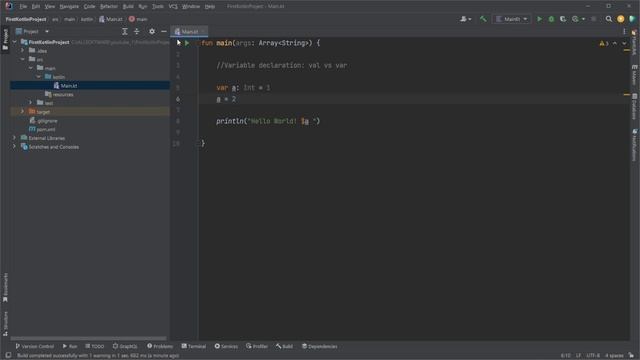Open the Profiler tool window
Viewport: 640px width, 360px height.
257,346
